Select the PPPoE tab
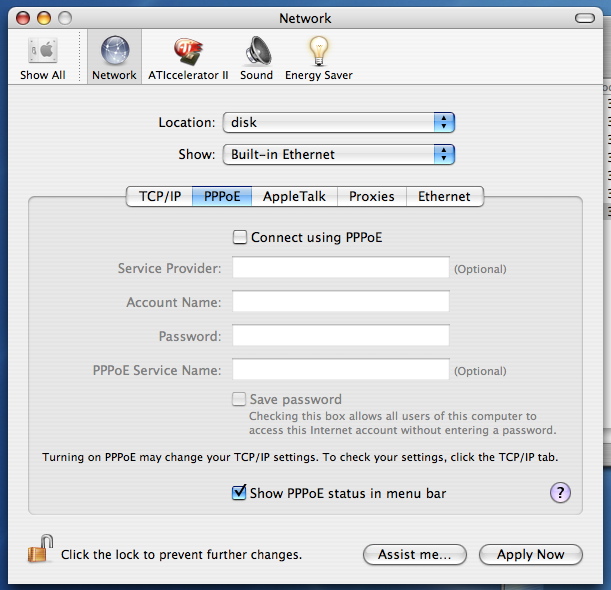This screenshot has width=611, height=590. (222, 196)
